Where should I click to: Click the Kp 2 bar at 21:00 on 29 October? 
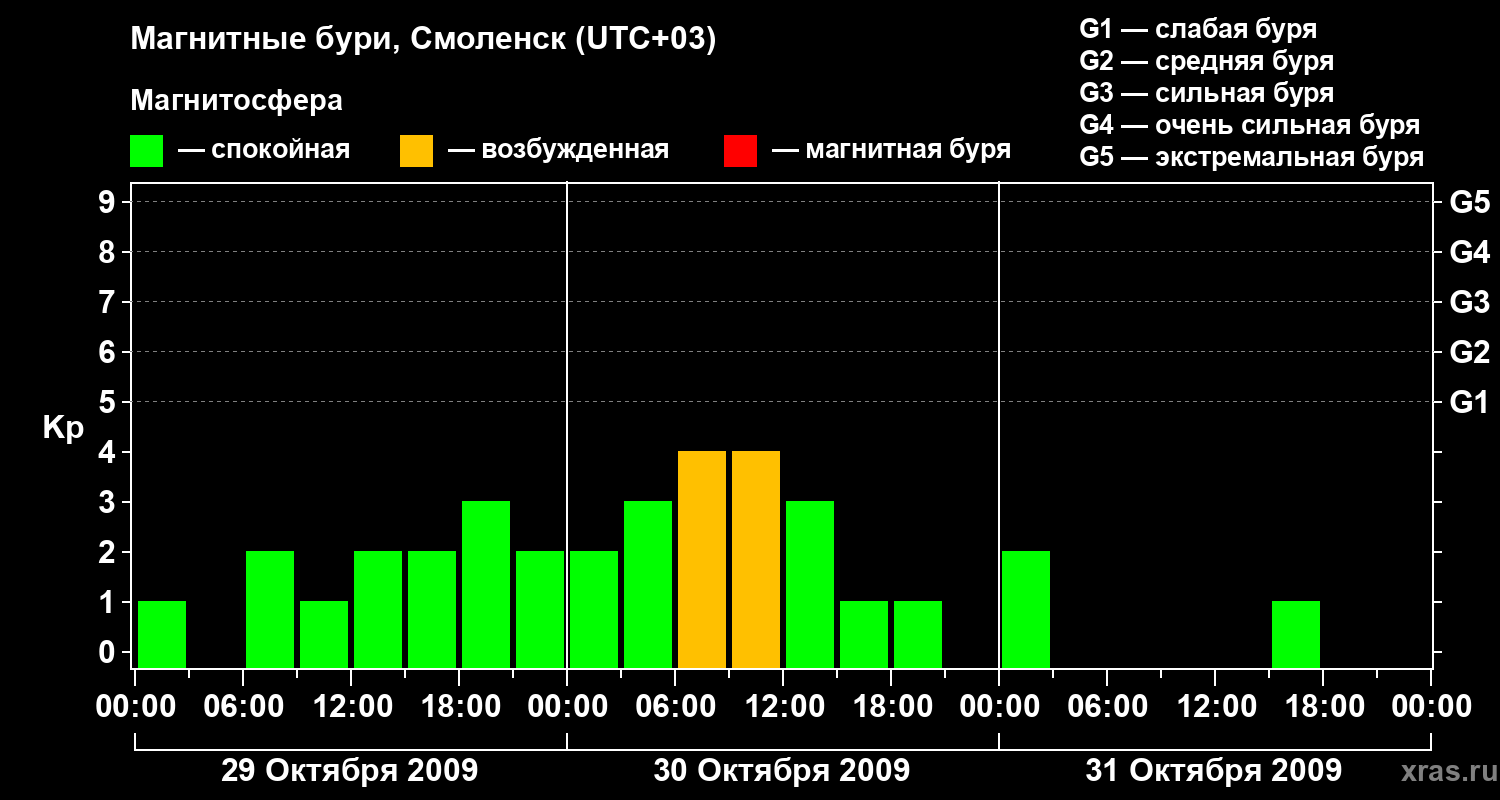[540, 609]
